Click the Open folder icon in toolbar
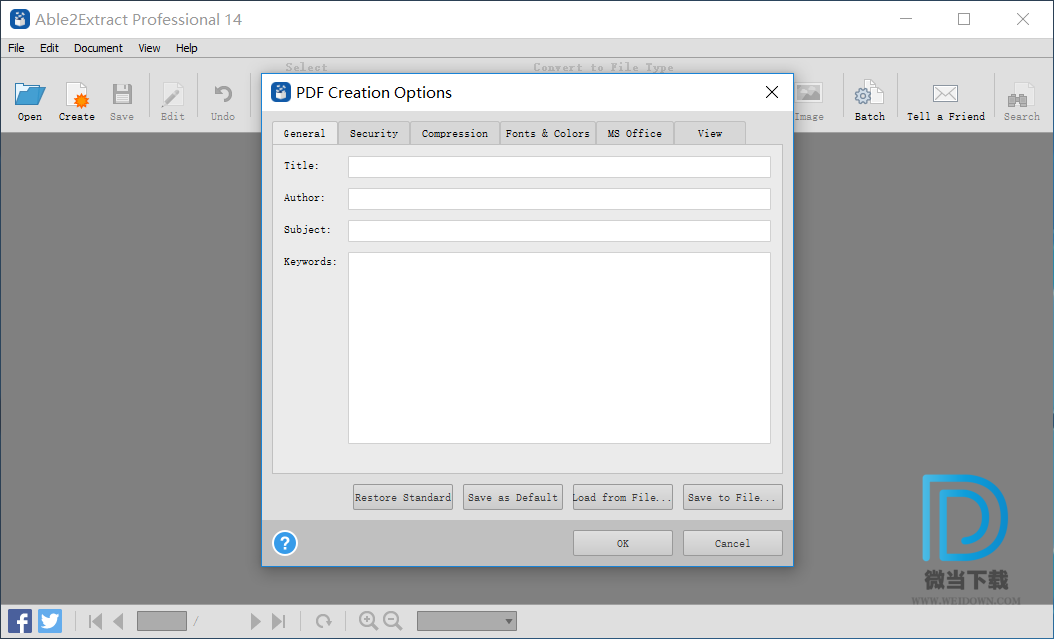The image size is (1054, 639). point(30,95)
